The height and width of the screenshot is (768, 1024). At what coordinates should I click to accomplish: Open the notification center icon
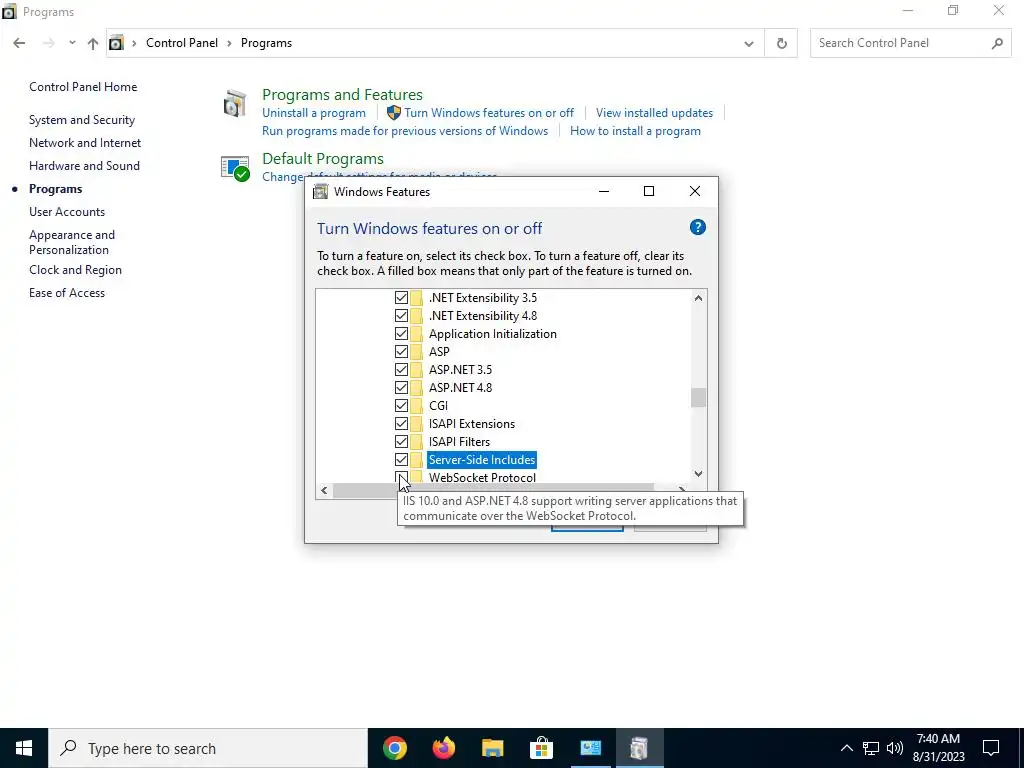coord(991,748)
